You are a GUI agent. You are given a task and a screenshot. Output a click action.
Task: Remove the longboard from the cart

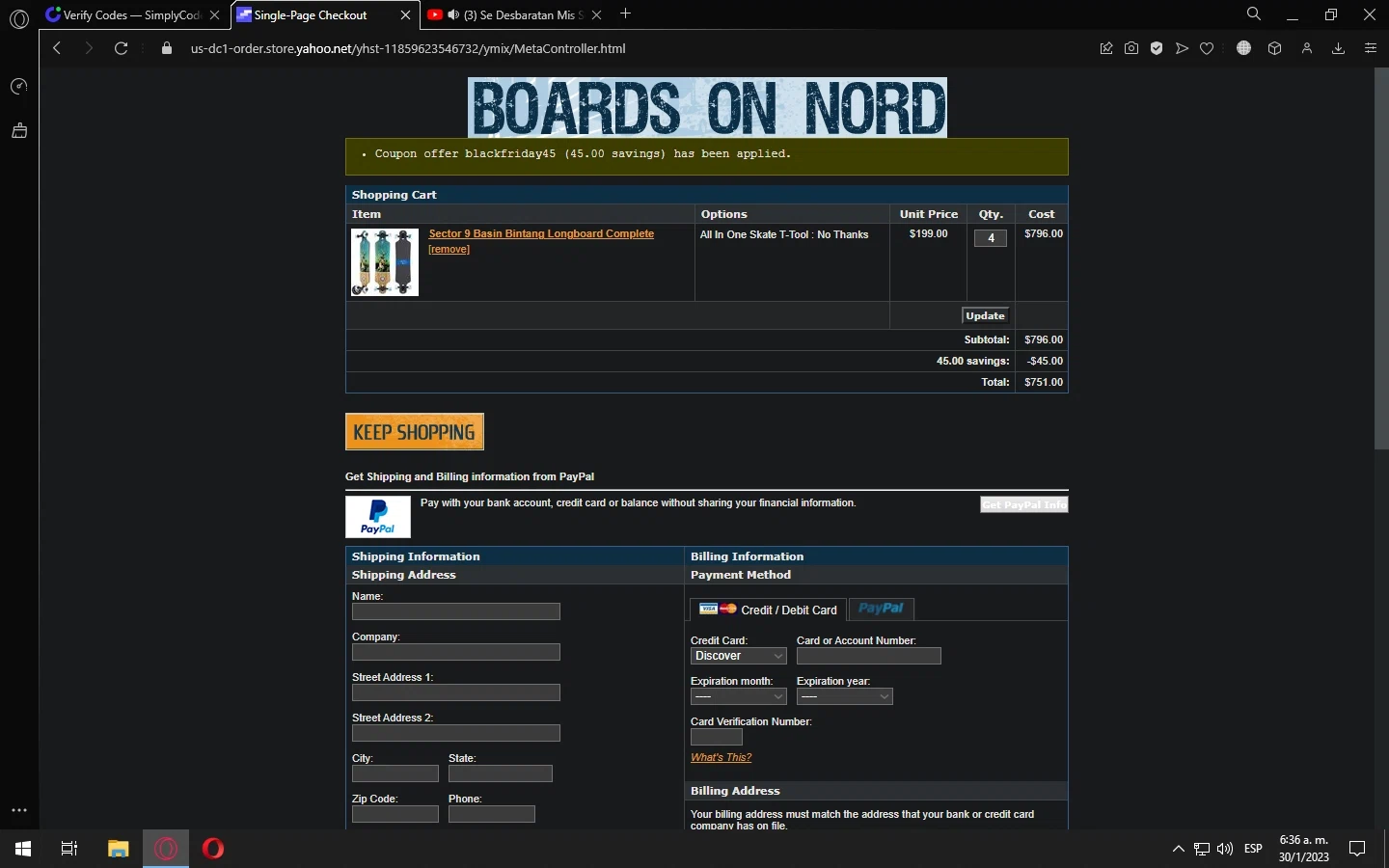(x=449, y=249)
